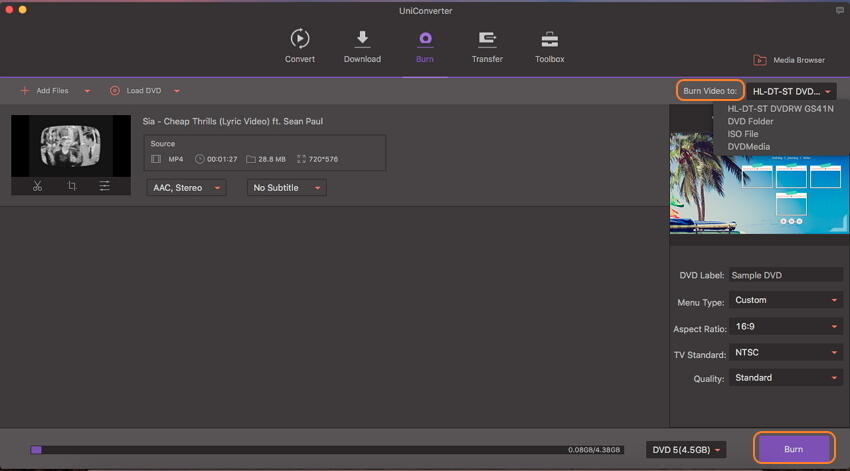Choose ISO File from the list
The image size is (850, 471).
click(x=743, y=134)
